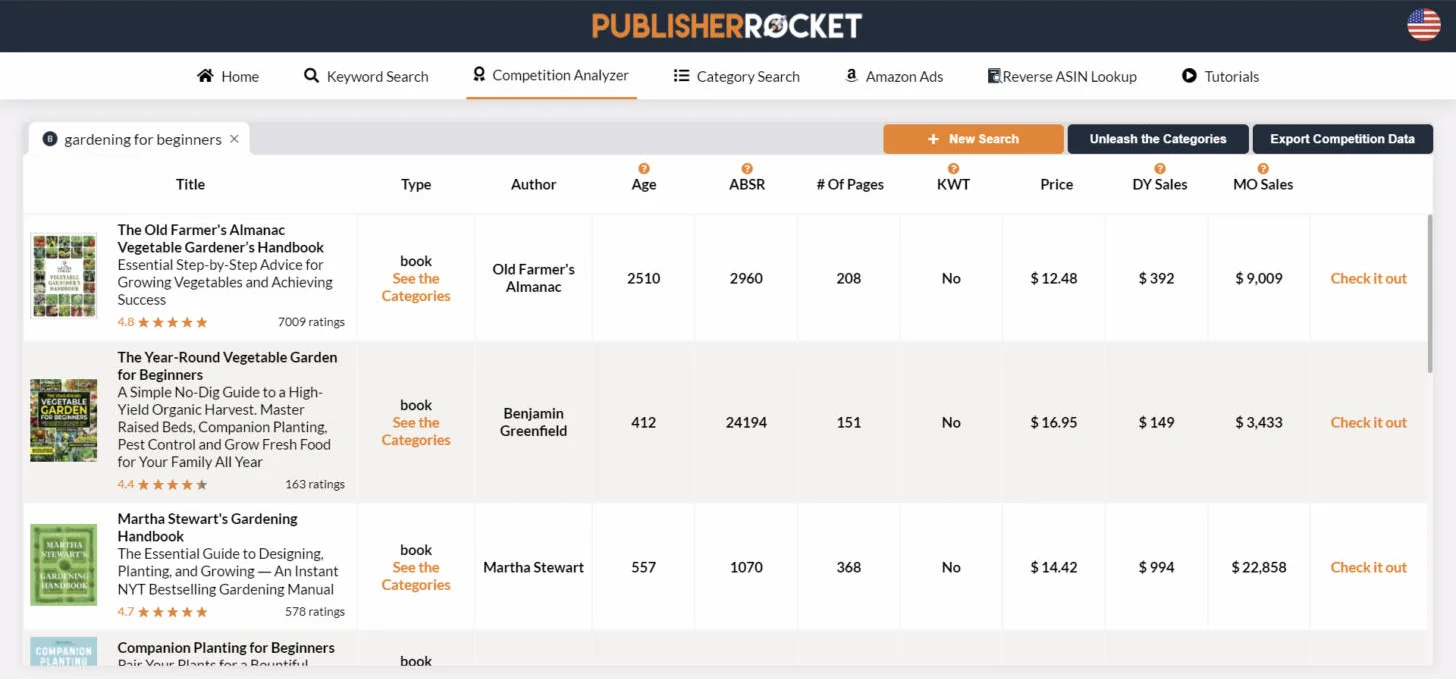1456x679 pixels.
Task: Click the price '$ 16.95'
Action: coord(1054,422)
